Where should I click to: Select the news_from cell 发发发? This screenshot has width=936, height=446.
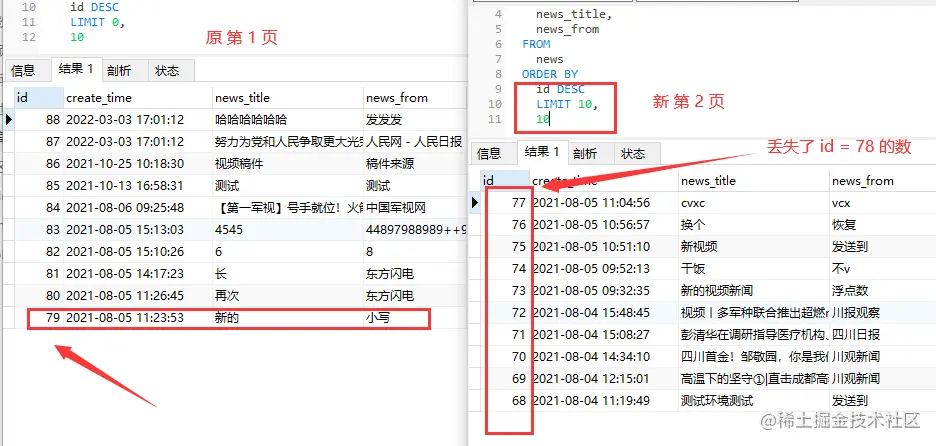[415, 119]
